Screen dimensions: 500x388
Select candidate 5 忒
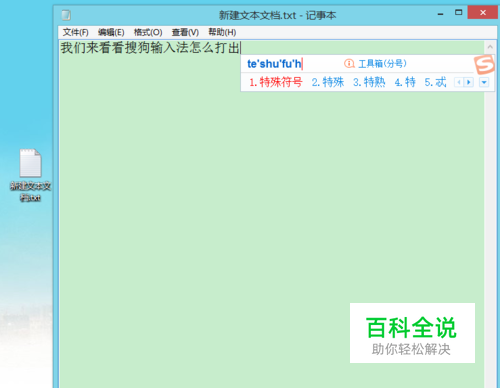coord(435,82)
